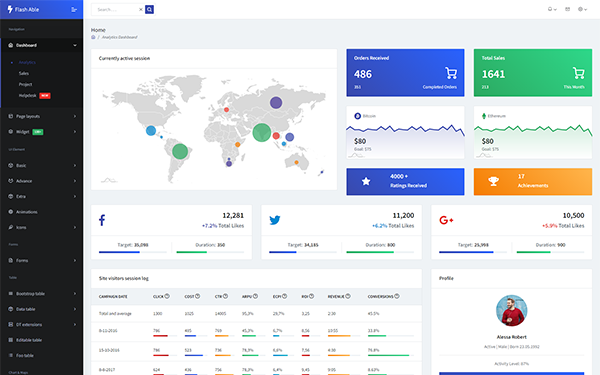Expand the Widget menu chevron
The height and width of the screenshot is (375, 600).
tap(75, 132)
